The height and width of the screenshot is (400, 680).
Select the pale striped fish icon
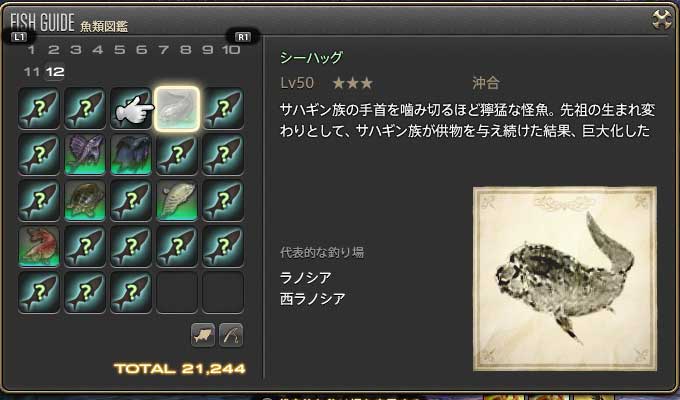(x=177, y=200)
